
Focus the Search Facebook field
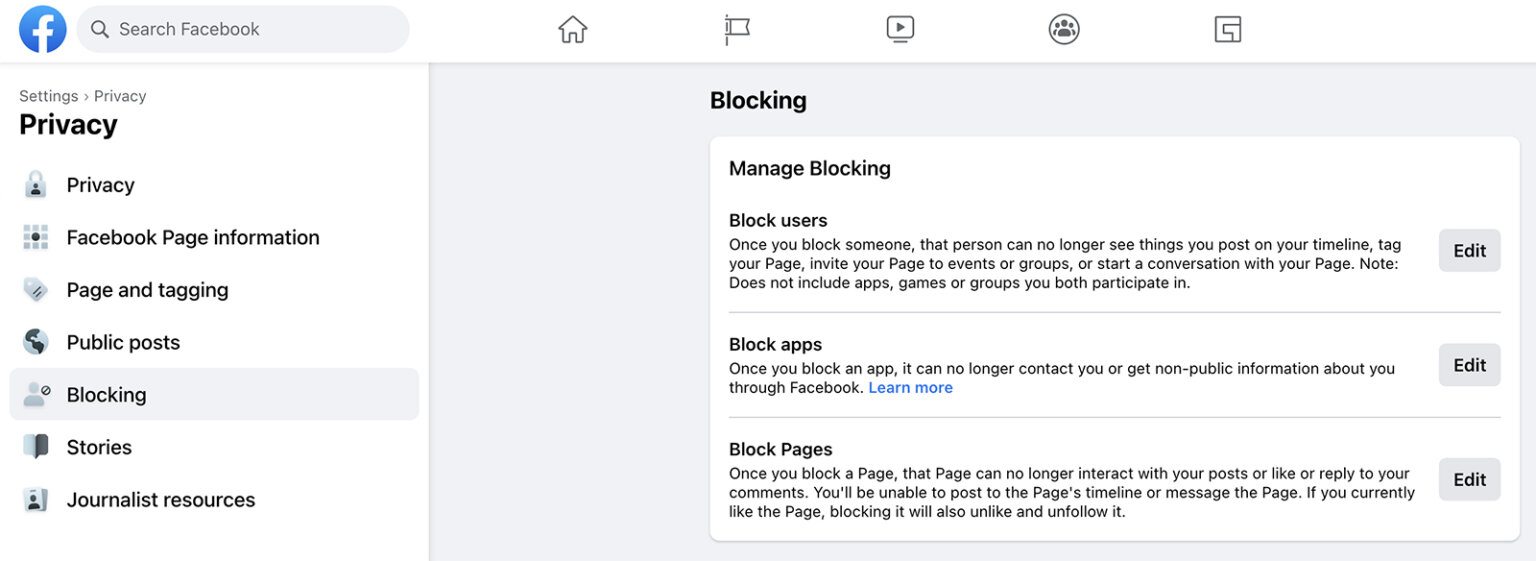(x=250, y=29)
